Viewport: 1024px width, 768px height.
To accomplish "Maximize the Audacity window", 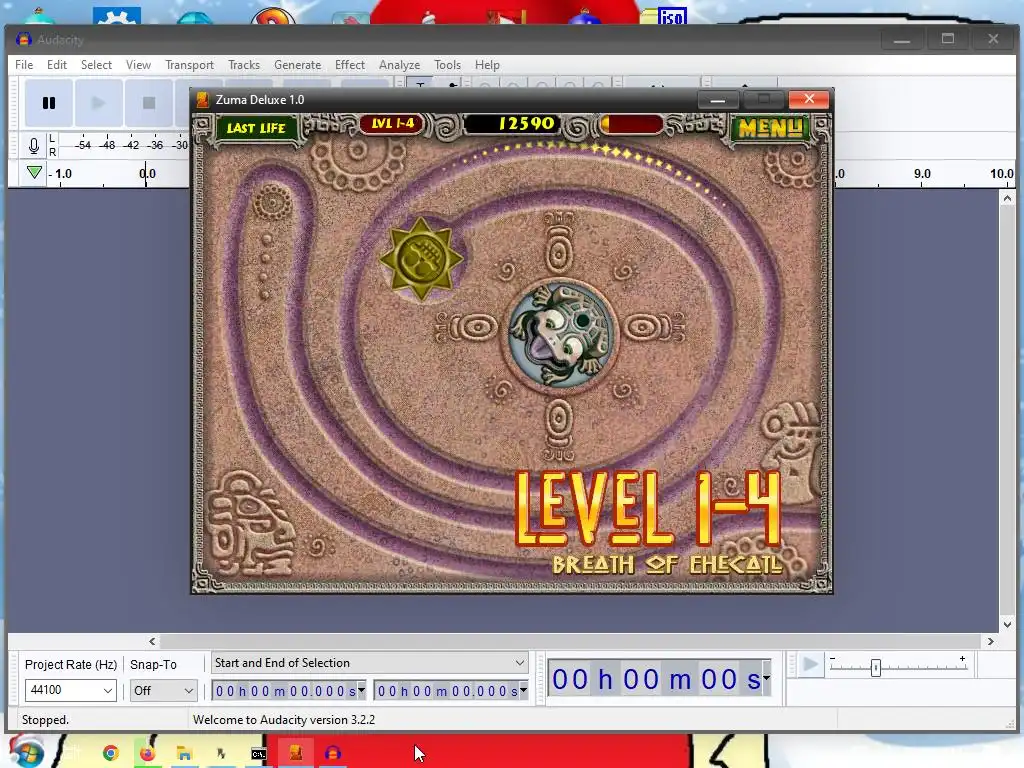I will [x=948, y=39].
